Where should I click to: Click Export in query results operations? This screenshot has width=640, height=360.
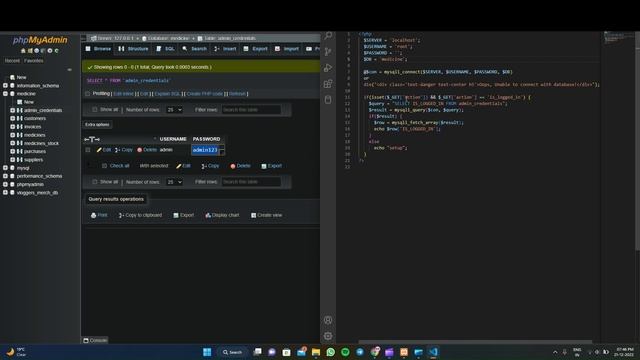click(x=184, y=215)
